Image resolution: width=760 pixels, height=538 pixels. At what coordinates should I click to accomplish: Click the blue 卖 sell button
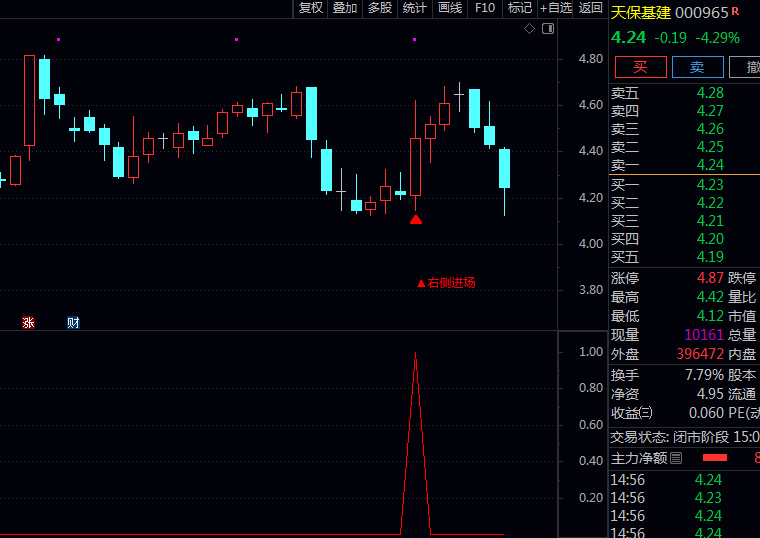(697, 67)
